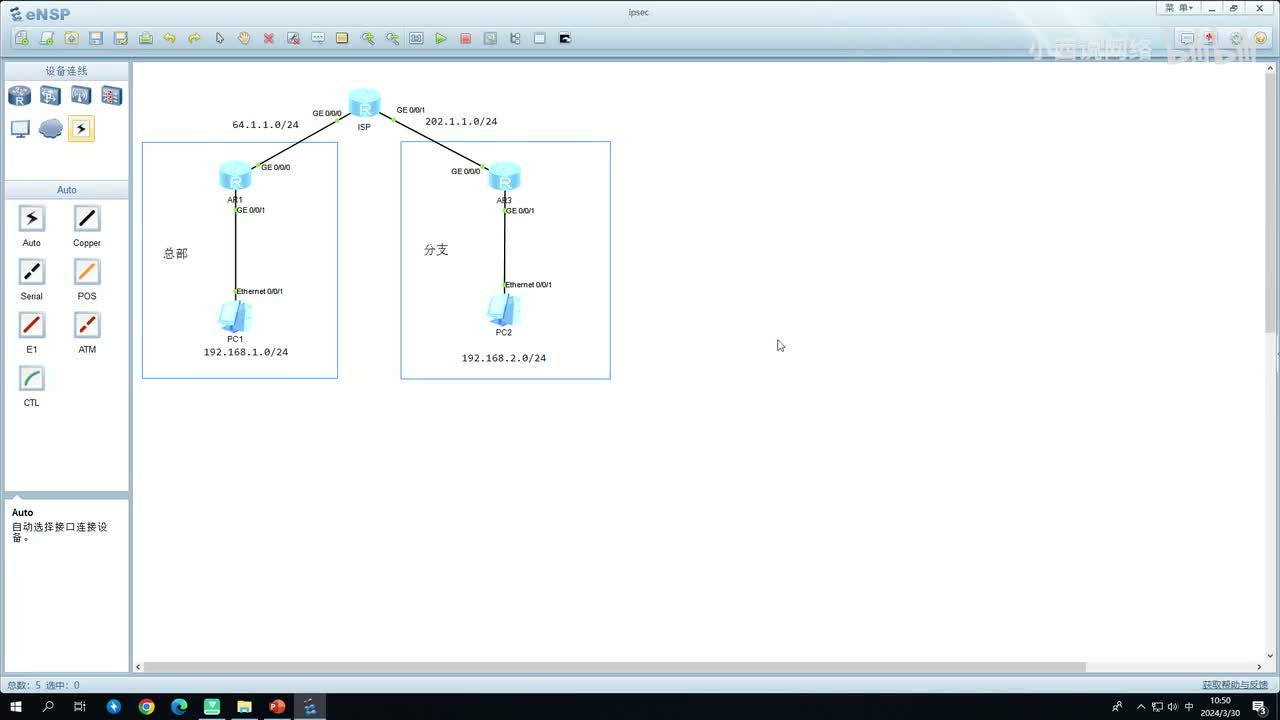Click the print icon in the toolbar
The image size is (1280, 720).
[146, 38]
